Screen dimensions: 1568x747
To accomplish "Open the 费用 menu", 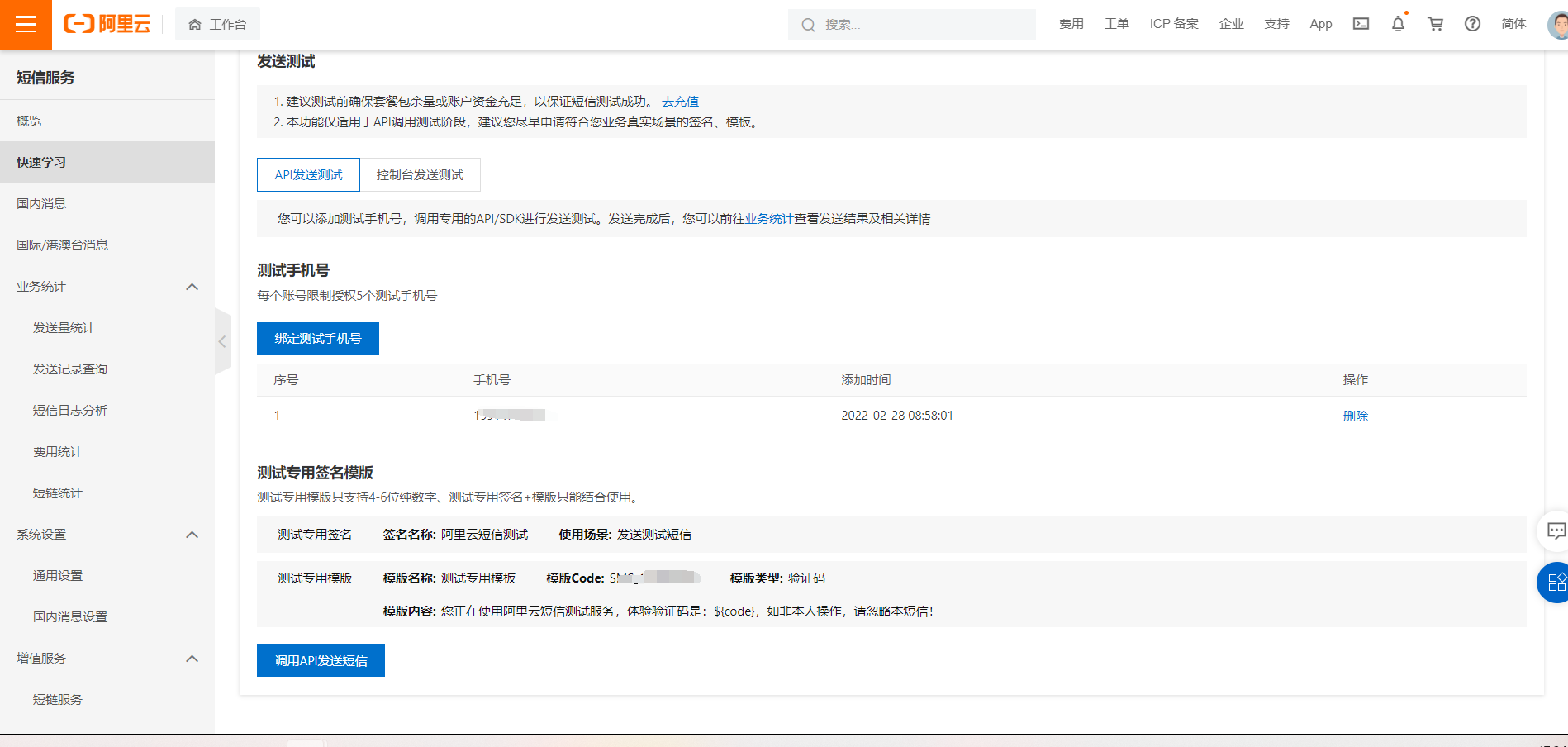I will (x=1071, y=24).
